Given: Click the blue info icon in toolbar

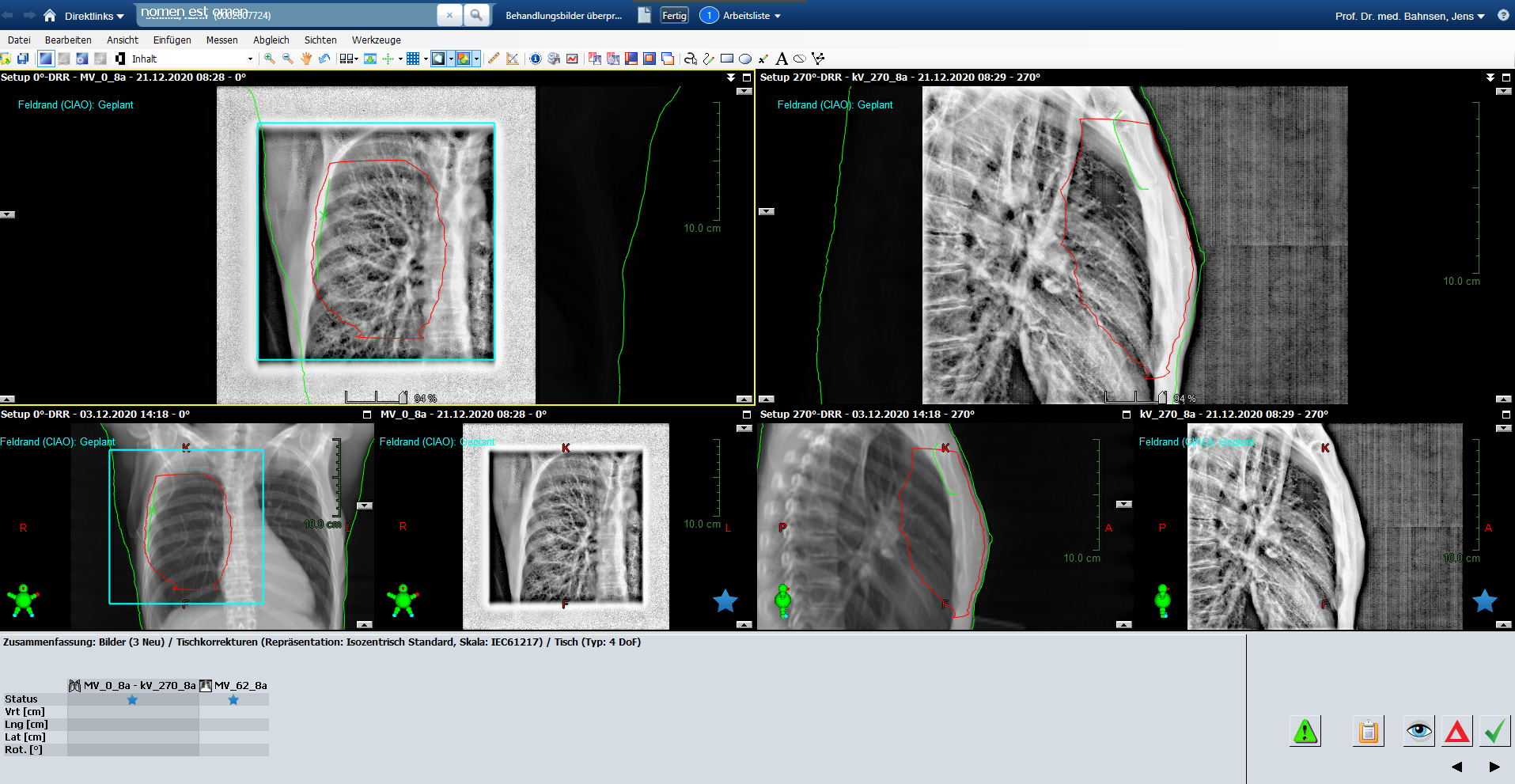Looking at the screenshot, I should click(536, 59).
